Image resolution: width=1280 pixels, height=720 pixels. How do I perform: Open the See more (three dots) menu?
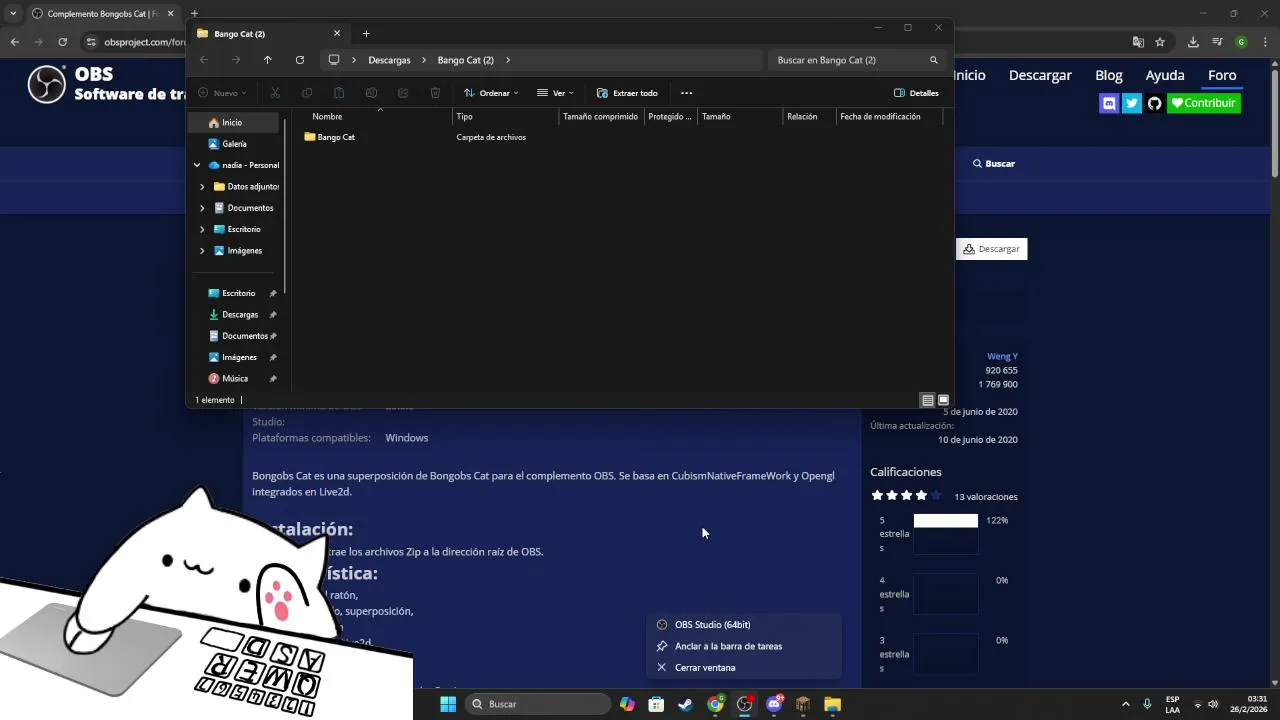pos(686,93)
